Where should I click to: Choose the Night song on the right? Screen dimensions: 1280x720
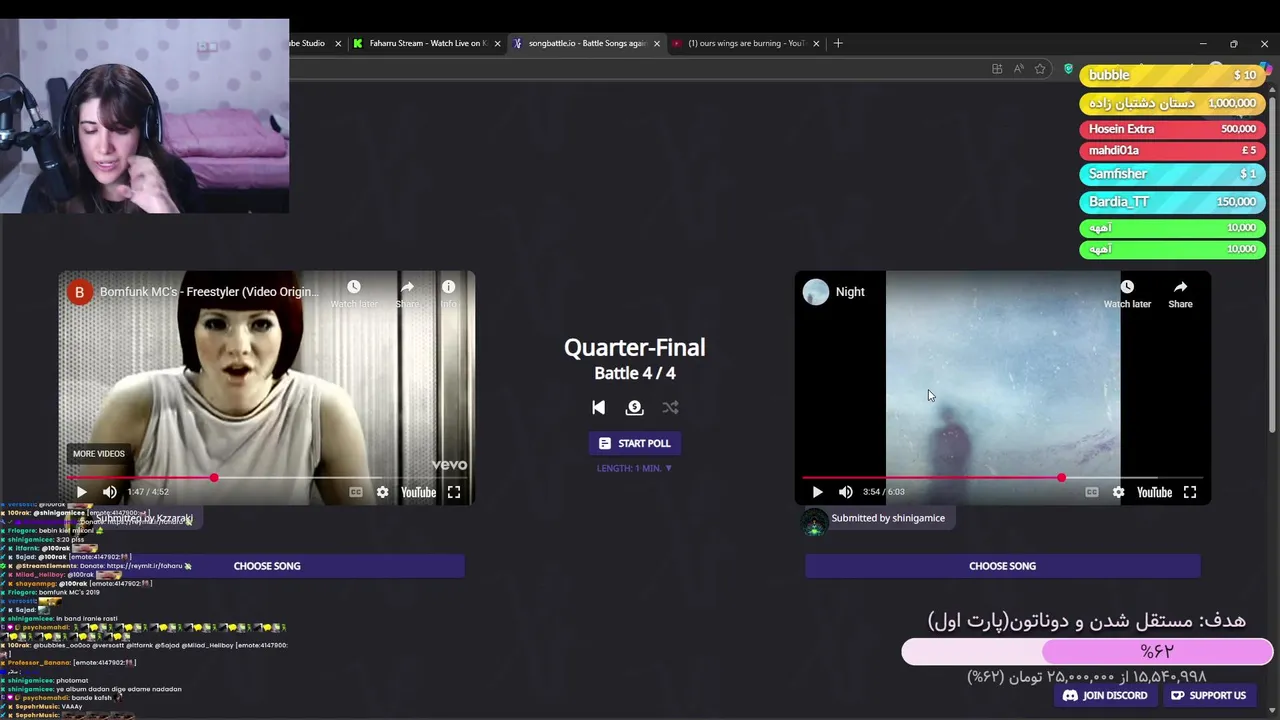pyautogui.click(x=1002, y=566)
